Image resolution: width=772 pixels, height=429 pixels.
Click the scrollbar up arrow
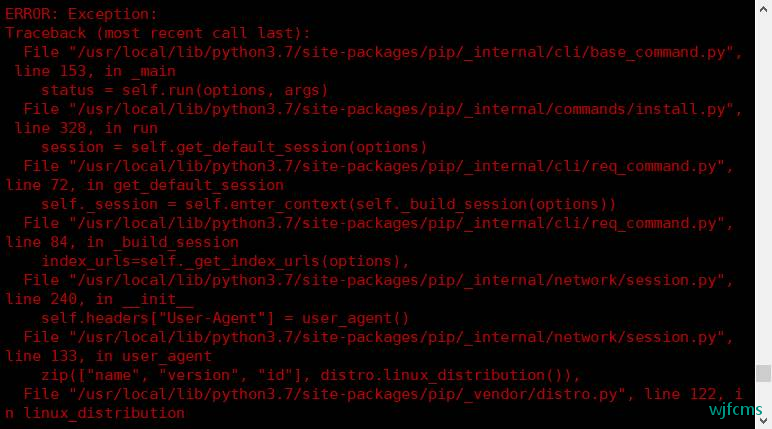[763, 8]
